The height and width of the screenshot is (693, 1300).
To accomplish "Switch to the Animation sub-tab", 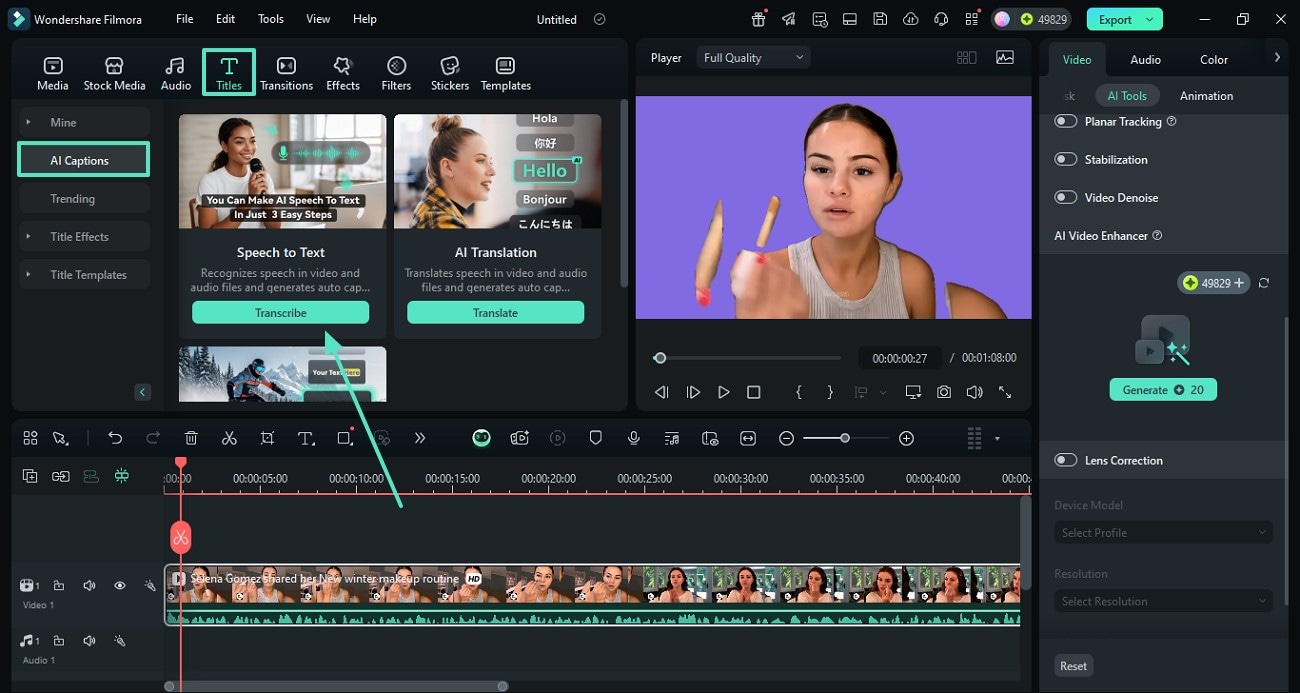I will tap(1206, 96).
